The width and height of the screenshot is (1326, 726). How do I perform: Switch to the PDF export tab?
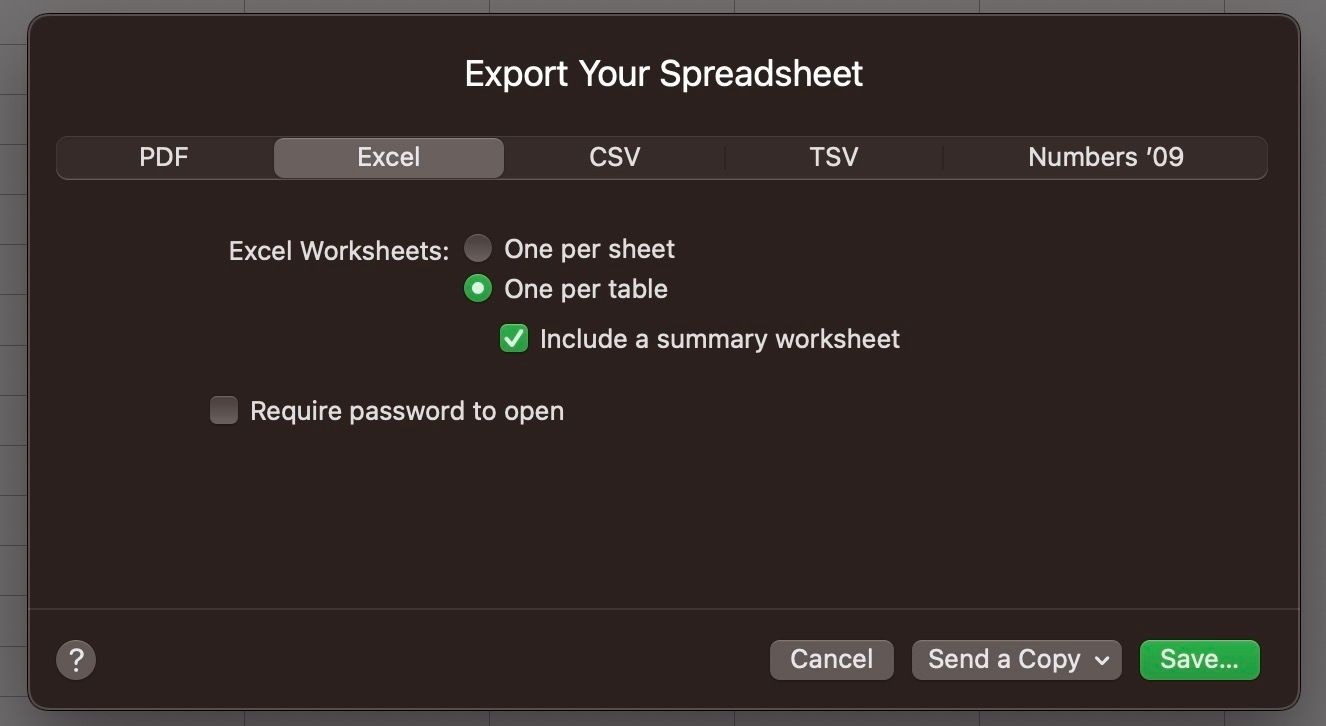pos(164,157)
